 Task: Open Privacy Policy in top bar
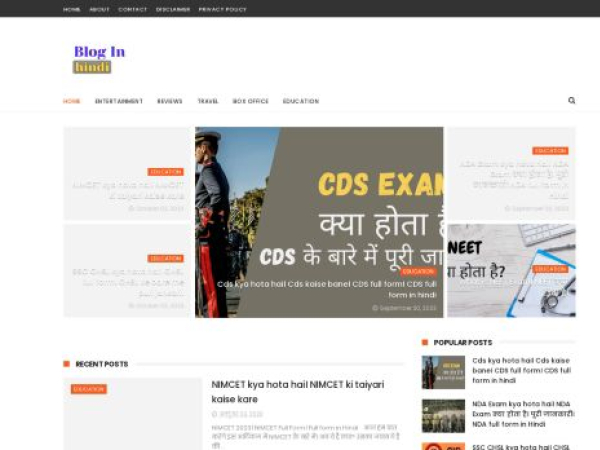(222, 9)
